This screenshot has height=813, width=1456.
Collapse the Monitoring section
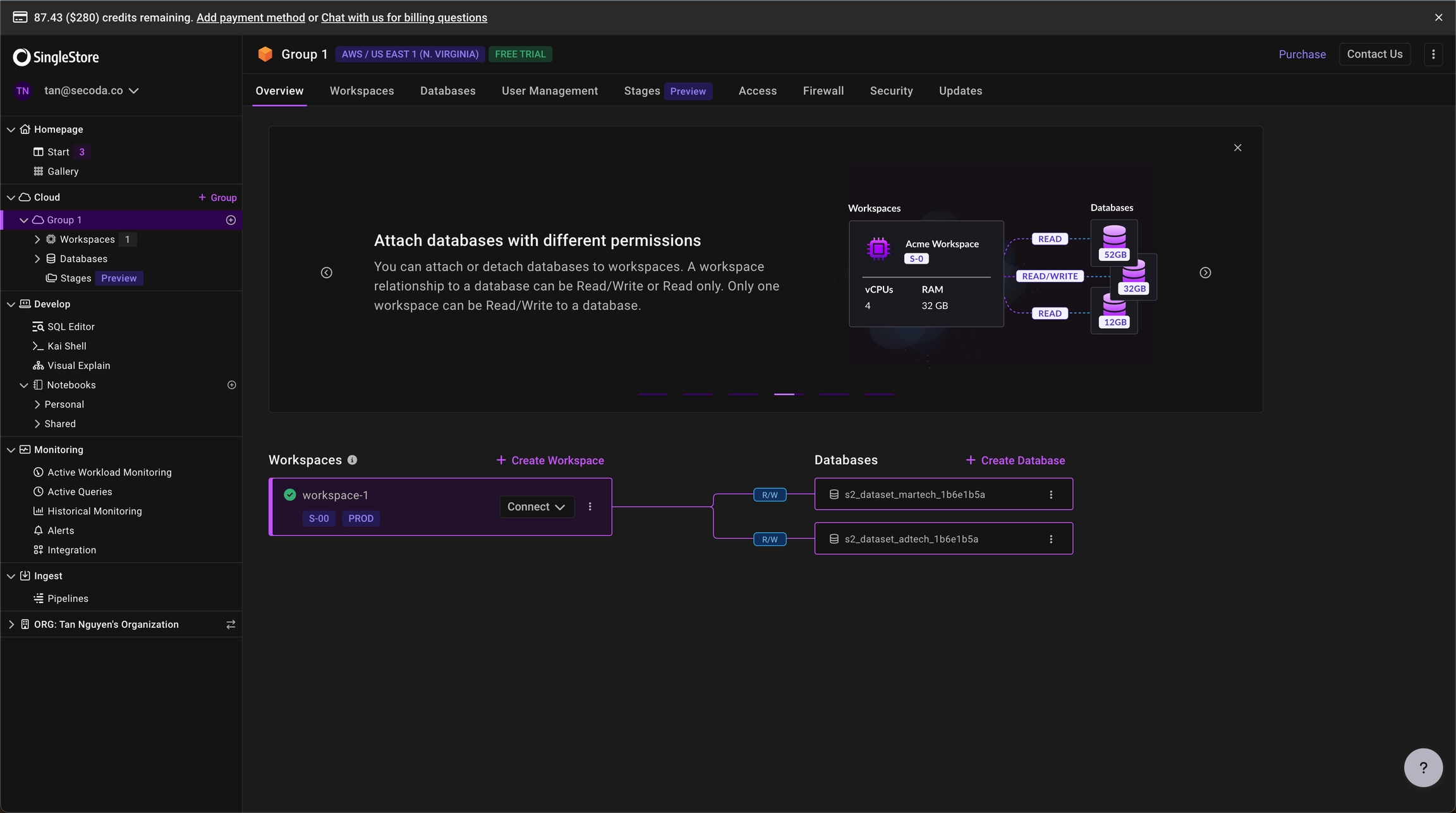(x=11, y=450)
